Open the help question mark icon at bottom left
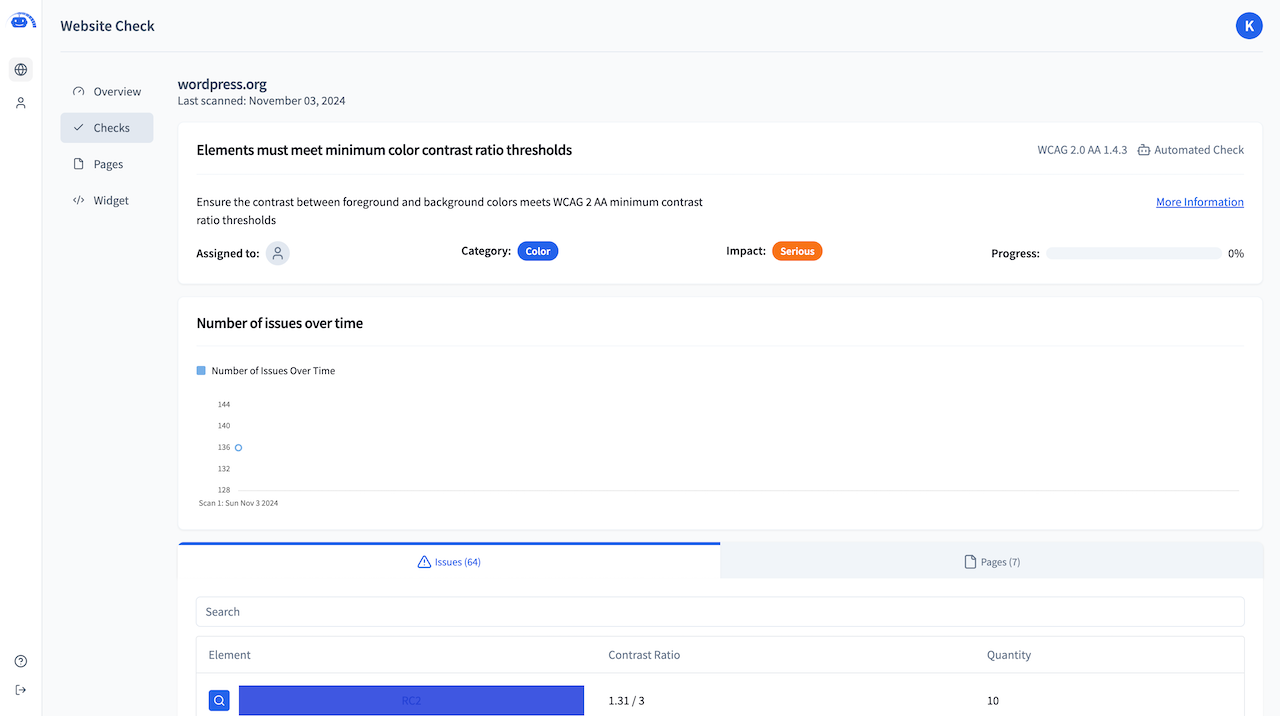The image size is (1280, 716). tap(20, 660)
